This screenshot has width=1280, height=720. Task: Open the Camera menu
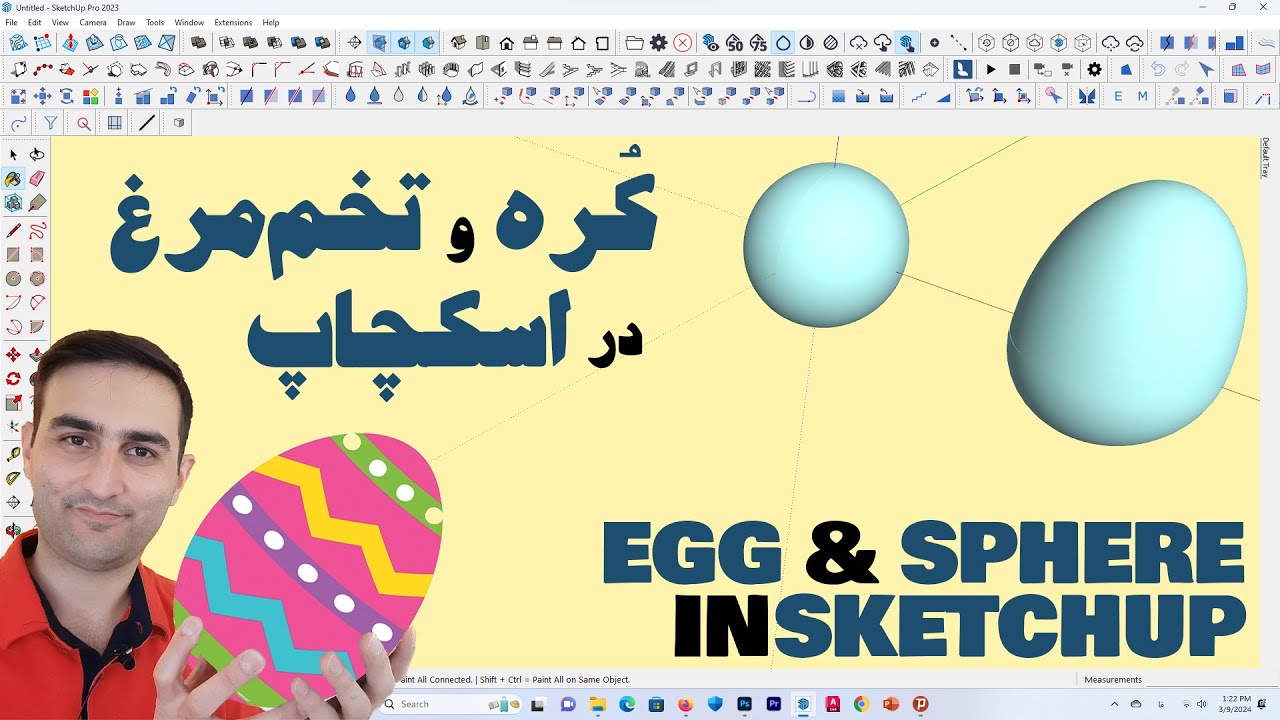(x=93, y=22)
